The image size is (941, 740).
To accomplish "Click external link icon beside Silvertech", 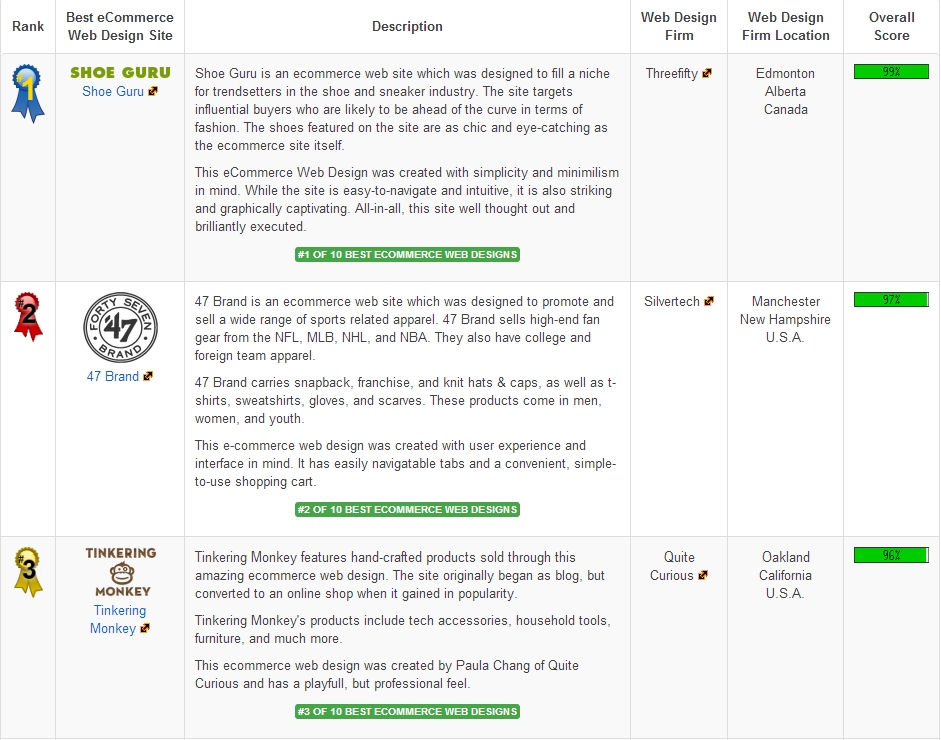I will (x=709, y=302).
